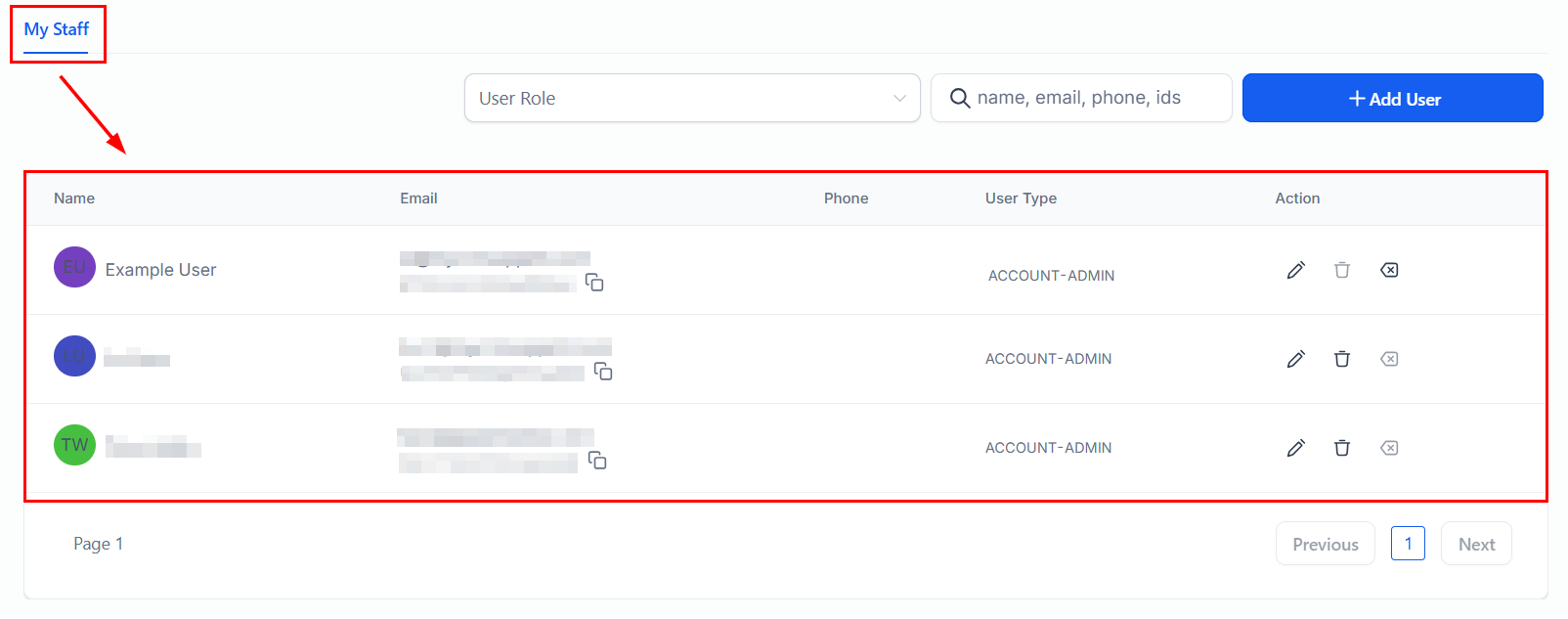Image resolution: width=1568 pixels, height=619 pixels.
Task: Click the purple EU avatar of Example User
Action: coord(74,267)
